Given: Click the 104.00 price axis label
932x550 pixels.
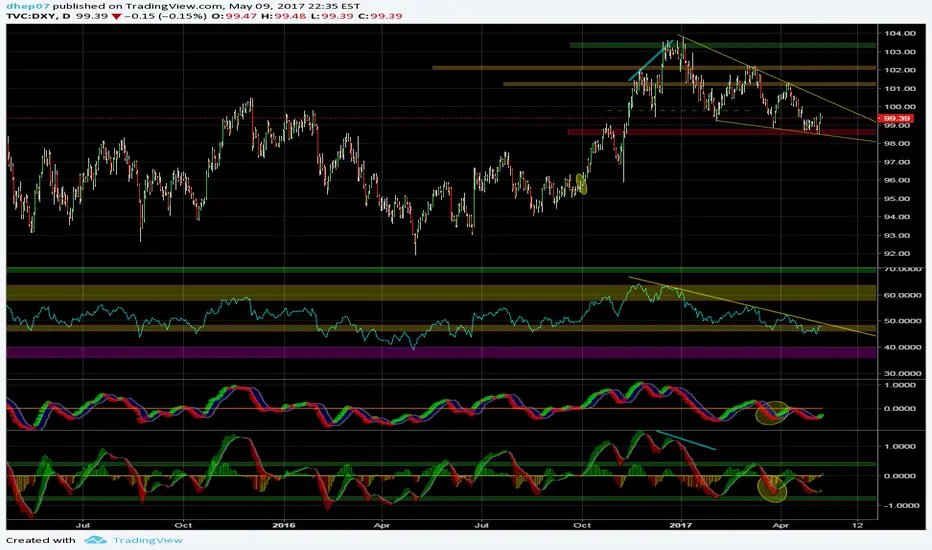Looking at the screenshot, I should pyautogui.click(x=899, y=33).
